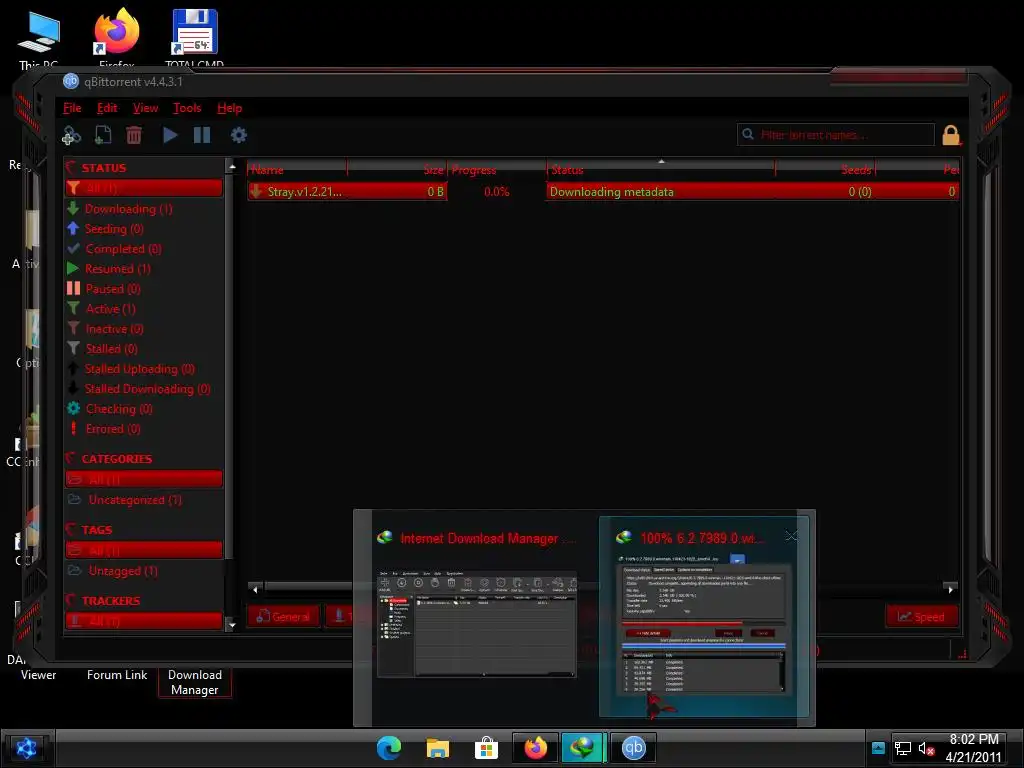Click sidebar scrollbar up arrow
Viewport: 1024px width, 768px height.
[x=231, y=167]
